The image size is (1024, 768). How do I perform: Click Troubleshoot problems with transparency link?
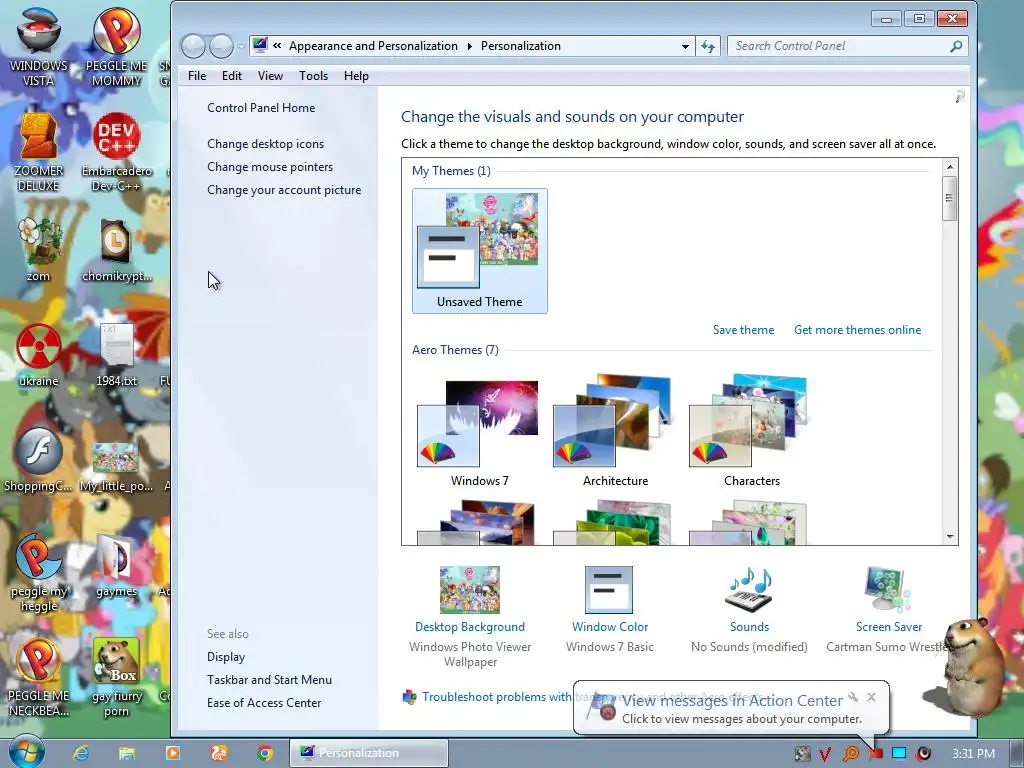(496, 697)
